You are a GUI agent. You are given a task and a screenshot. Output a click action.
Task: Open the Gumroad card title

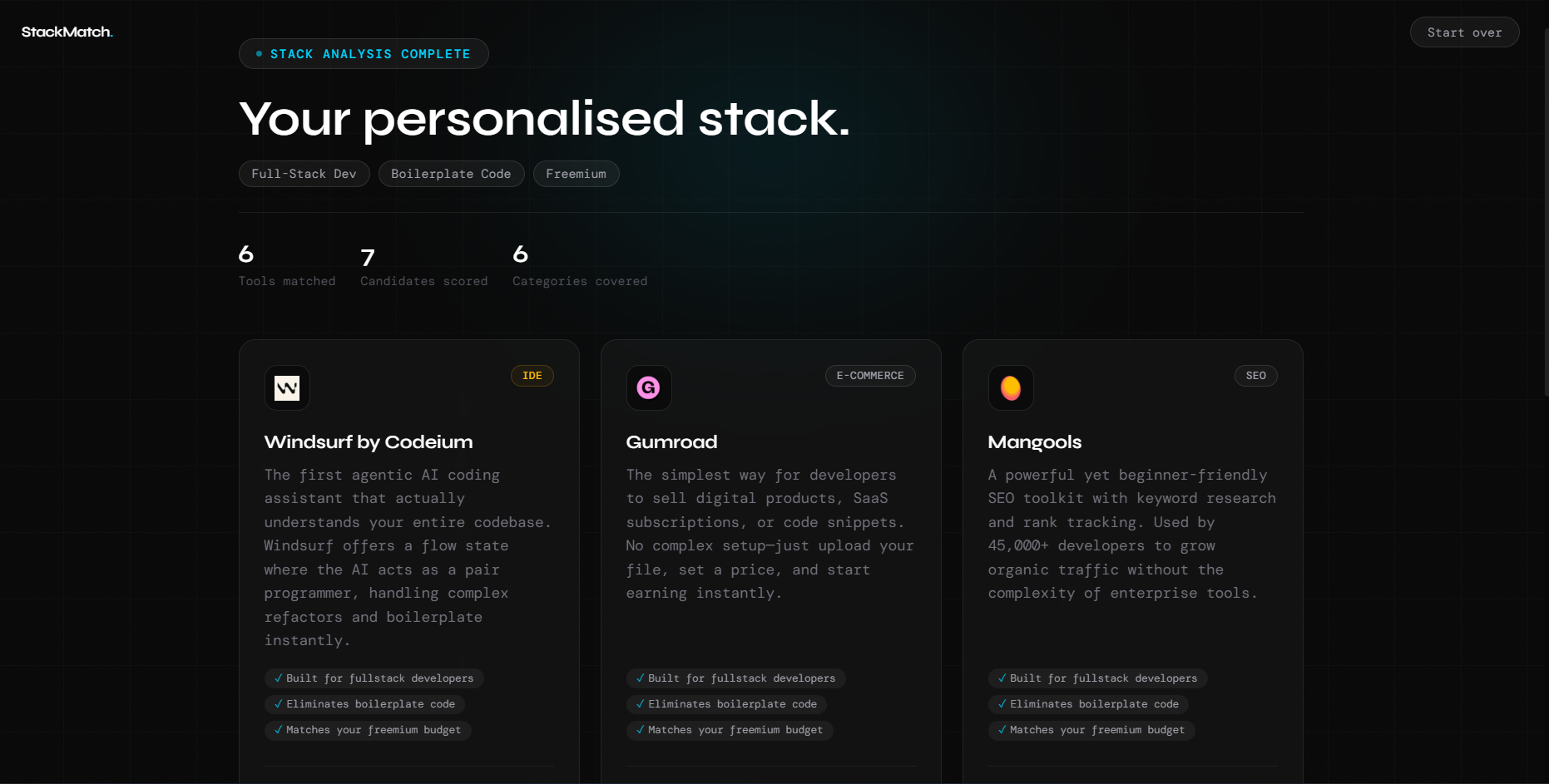(x=671, y=441)
